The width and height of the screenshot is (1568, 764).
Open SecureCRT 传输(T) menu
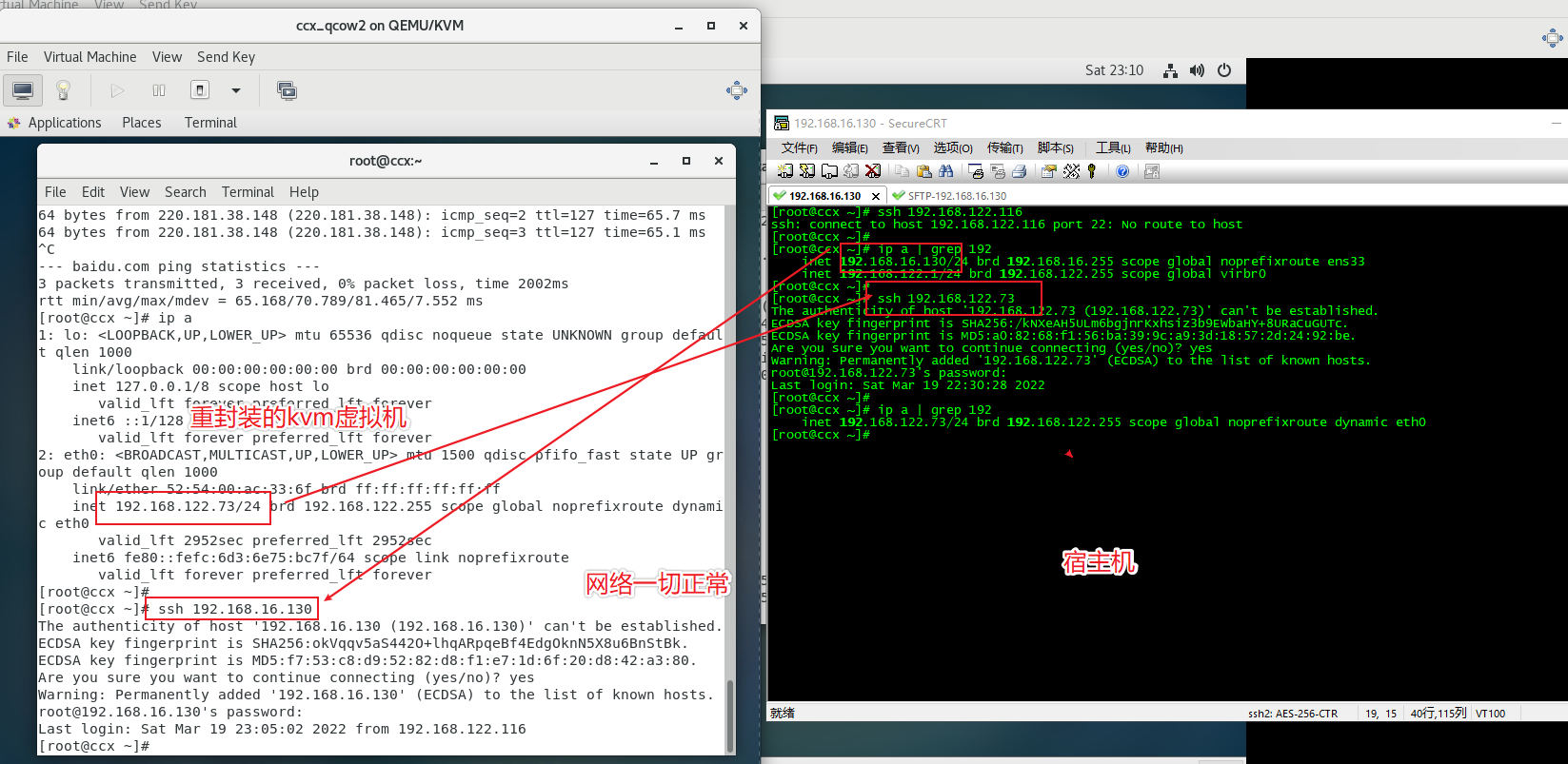pos(1004,147)
